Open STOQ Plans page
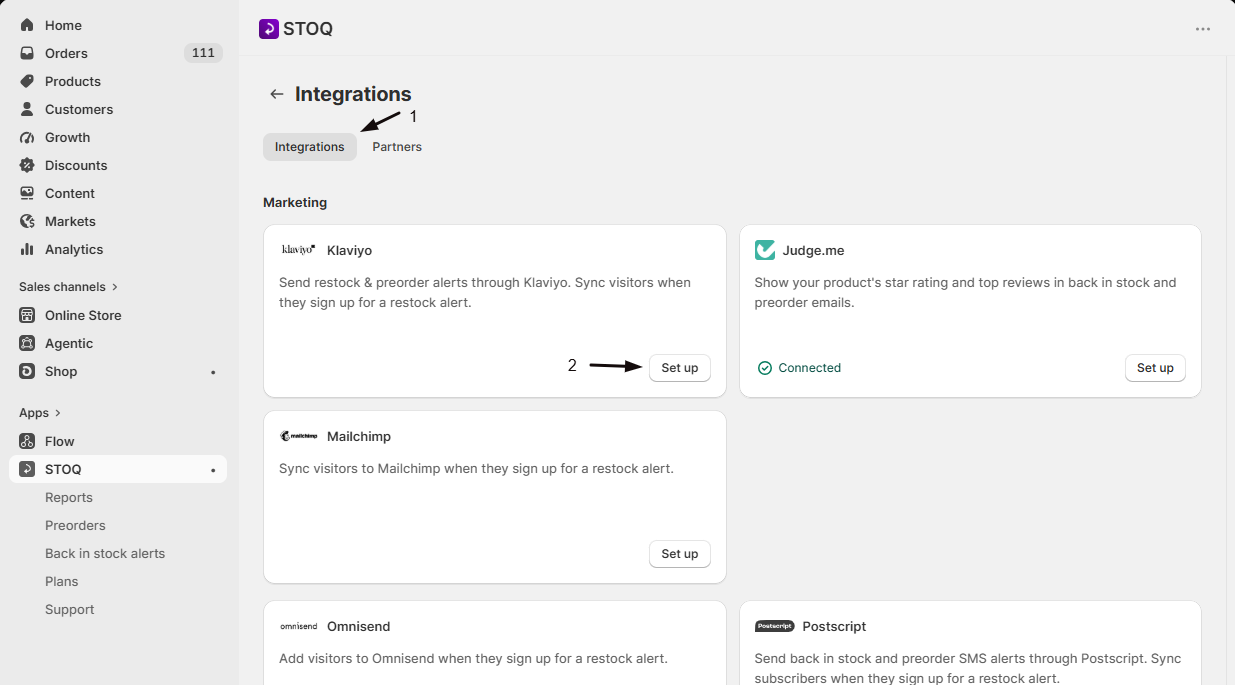 [62, 581]
